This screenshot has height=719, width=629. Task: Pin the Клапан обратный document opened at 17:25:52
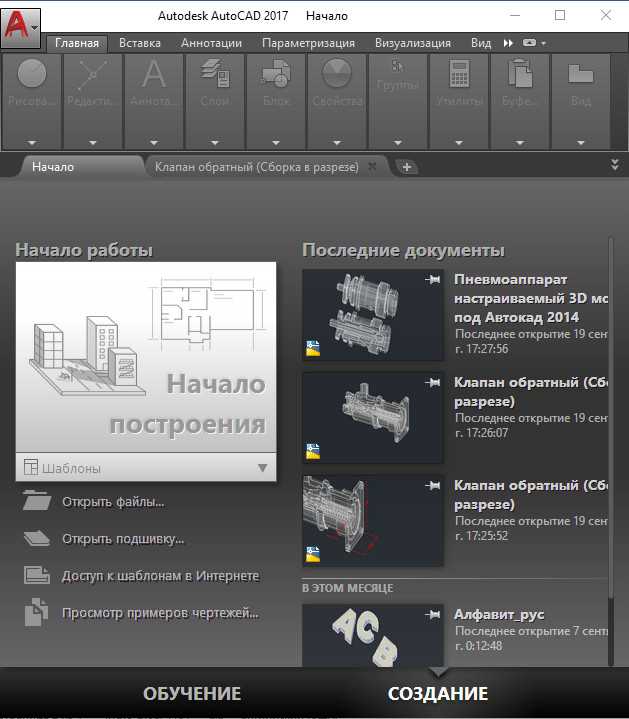coord(432,485)
